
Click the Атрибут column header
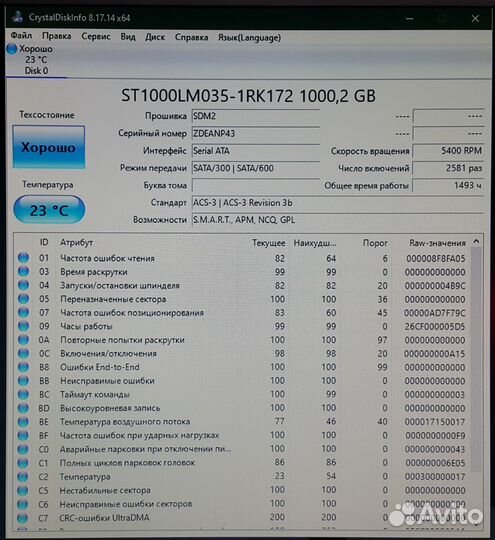click(76, 242)
